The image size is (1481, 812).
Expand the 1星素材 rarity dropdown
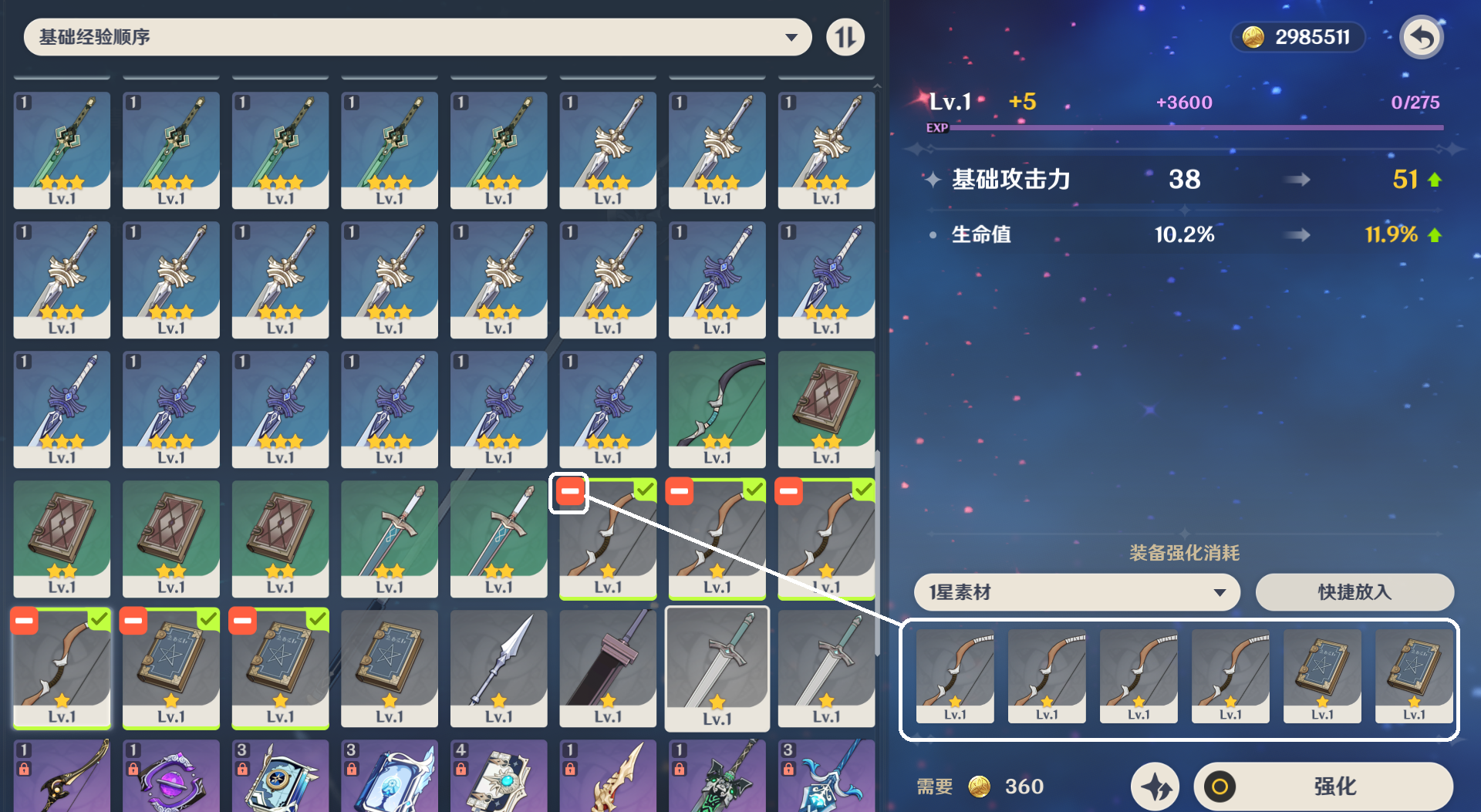tap(1077, 592)
